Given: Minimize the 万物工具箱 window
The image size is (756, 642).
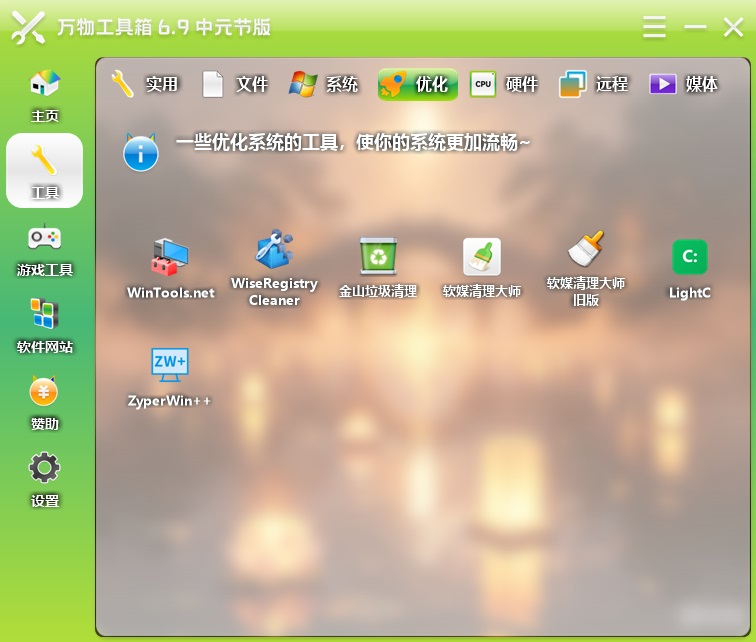Looking at the screenshot, I should (695, 27).
